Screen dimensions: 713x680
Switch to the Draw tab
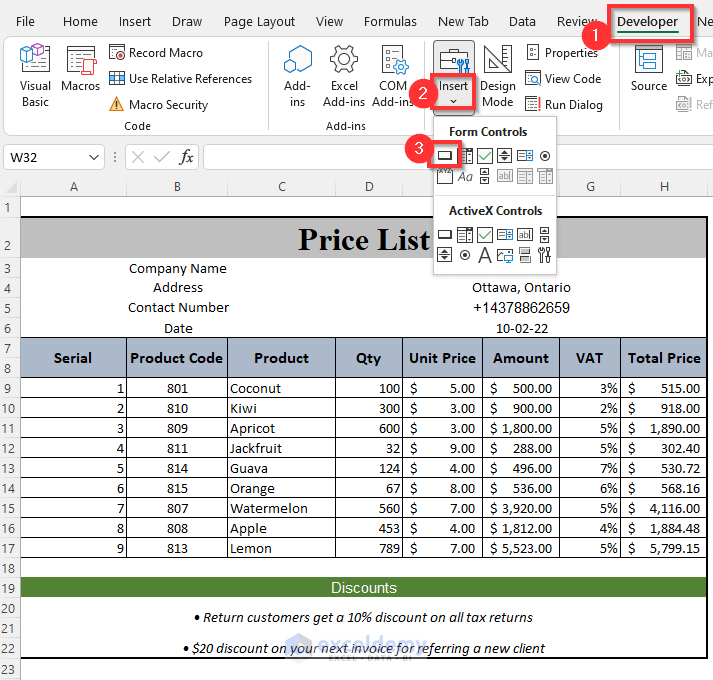pos(187,21)
